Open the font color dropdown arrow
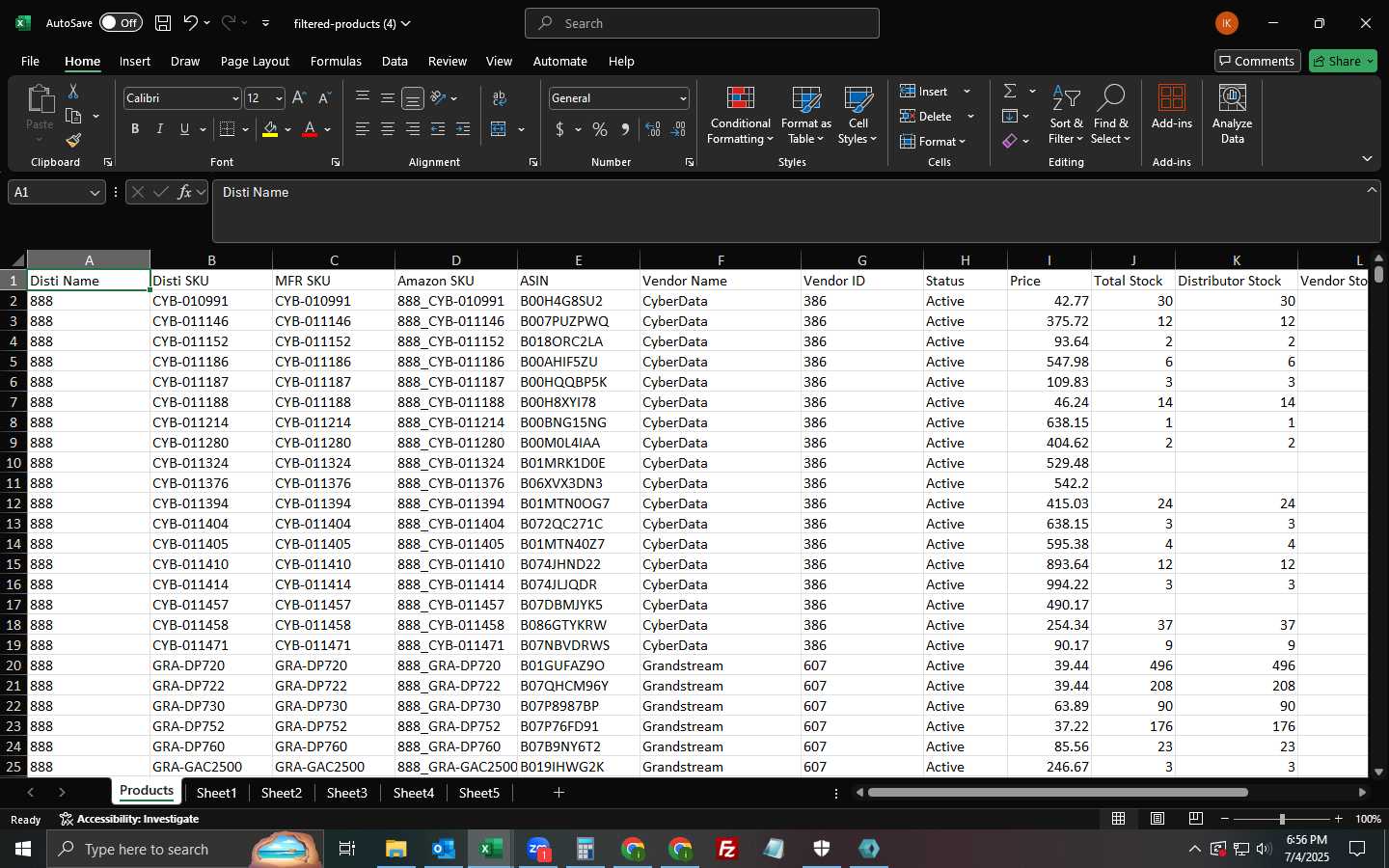The image size is (1389, 868). tap(328, 129)
